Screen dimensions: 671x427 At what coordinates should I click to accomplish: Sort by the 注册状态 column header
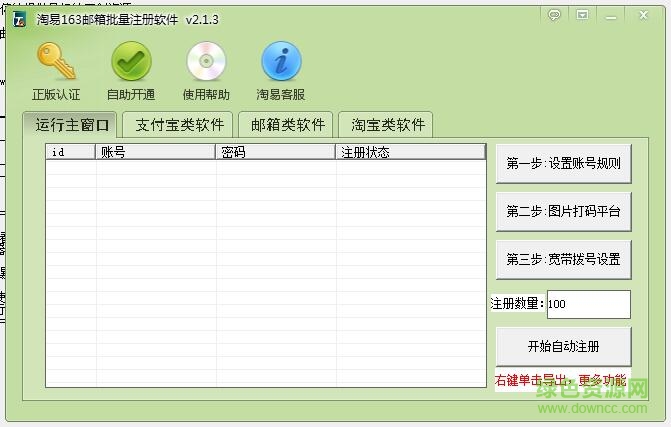pyautogui.click(x=410, y=152)
